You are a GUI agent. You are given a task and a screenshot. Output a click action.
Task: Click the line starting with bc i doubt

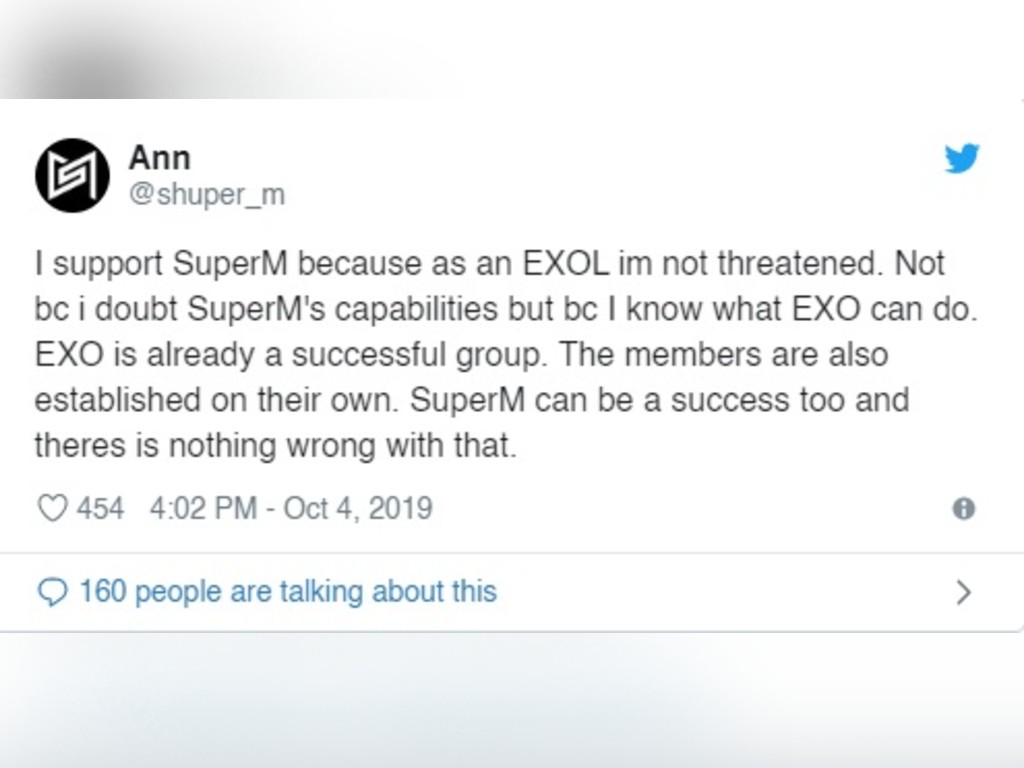click(x=506, y=310)
